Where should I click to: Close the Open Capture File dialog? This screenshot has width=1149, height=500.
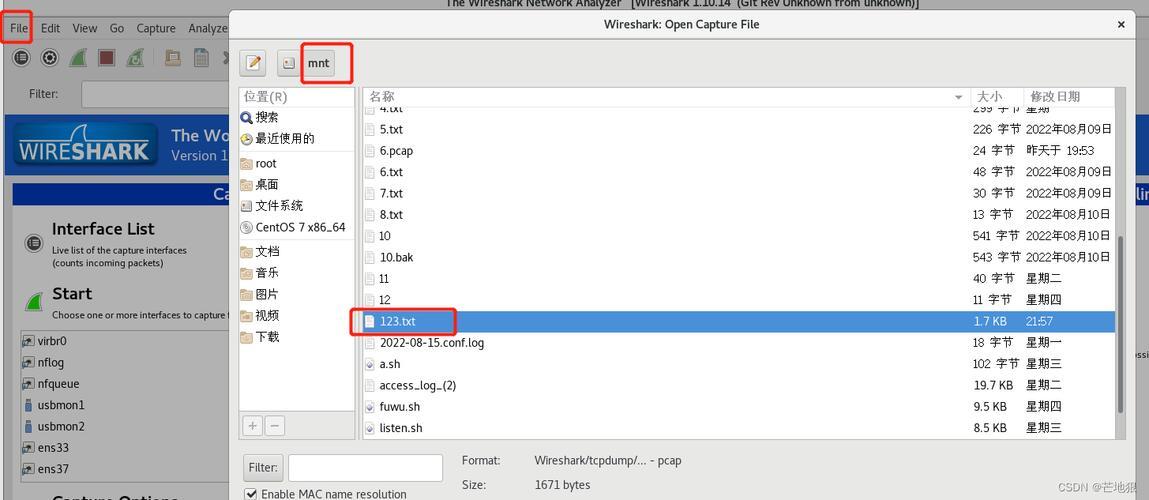point(1121,24)
